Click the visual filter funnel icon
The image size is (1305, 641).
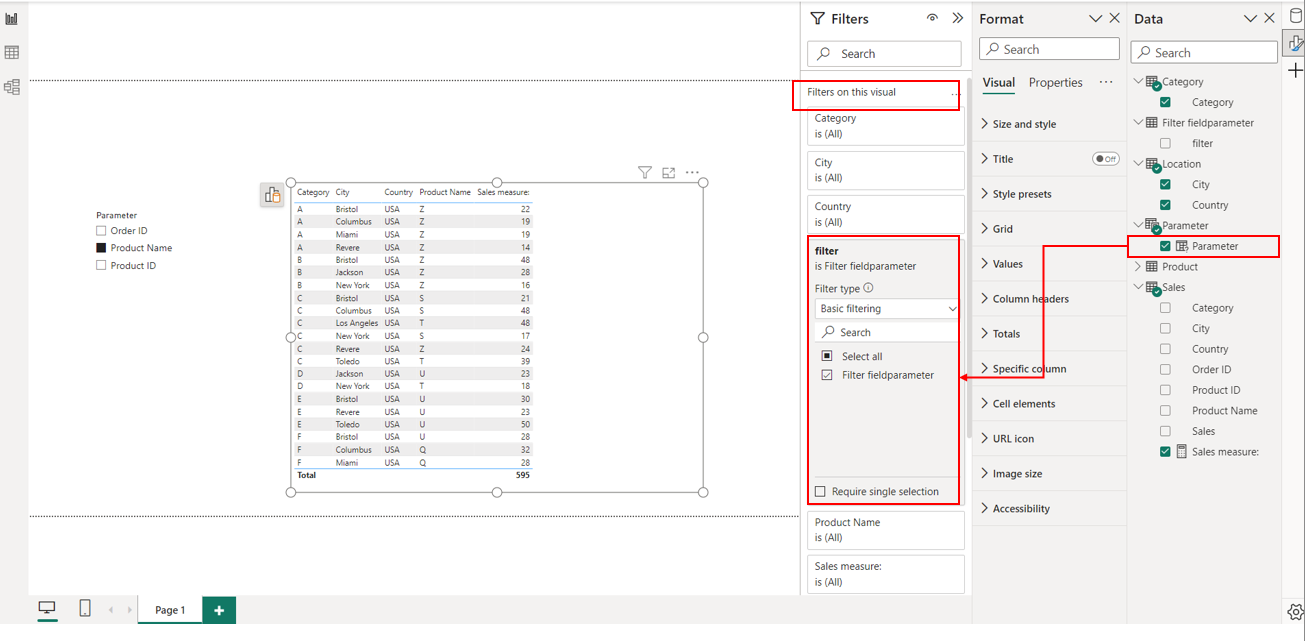pos(645,173)
